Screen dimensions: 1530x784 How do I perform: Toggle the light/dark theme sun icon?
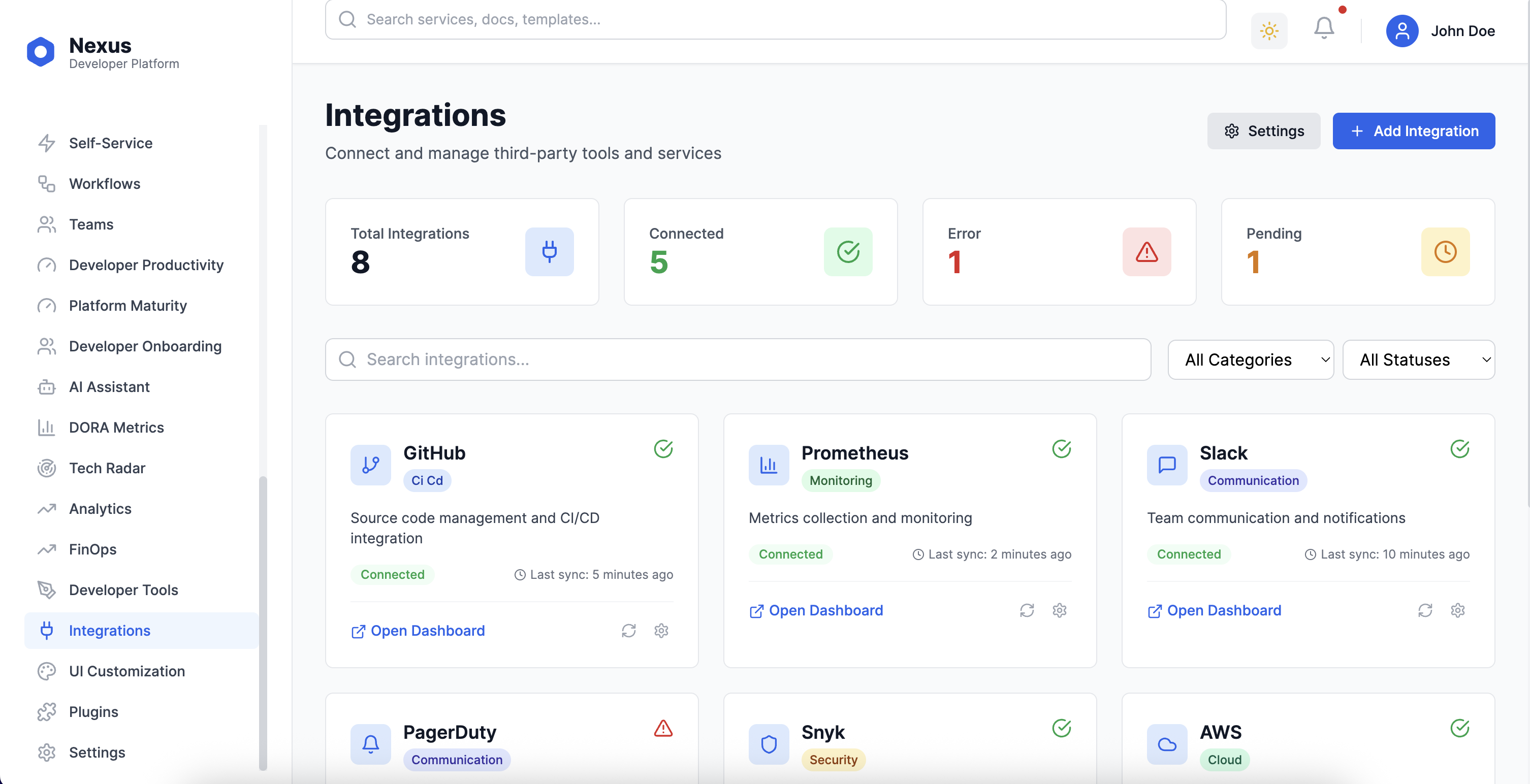tap(1269, 31)
